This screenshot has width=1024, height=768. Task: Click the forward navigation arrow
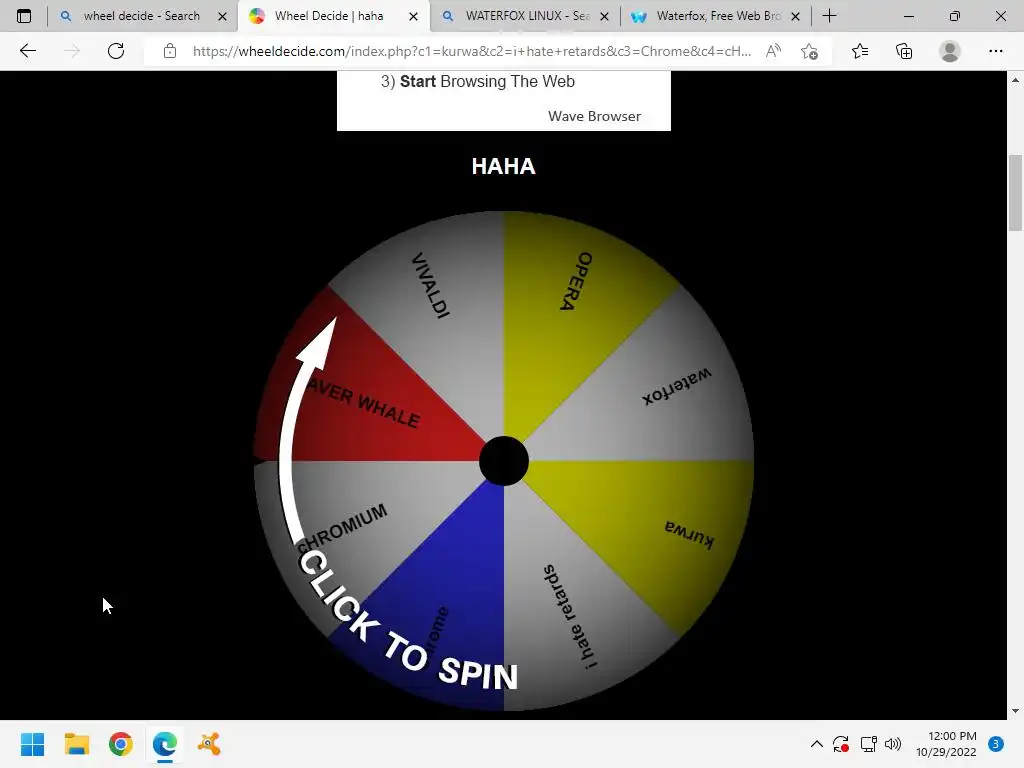[x=72, y=51]
